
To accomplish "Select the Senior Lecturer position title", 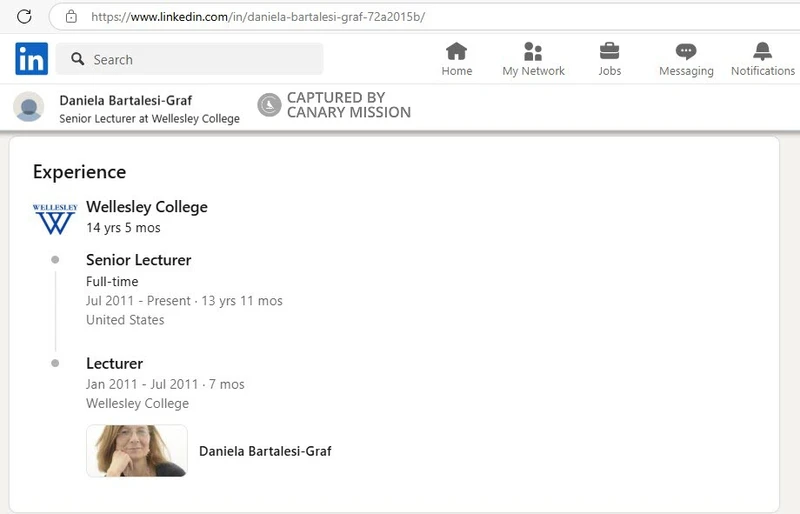I will 139,260.
